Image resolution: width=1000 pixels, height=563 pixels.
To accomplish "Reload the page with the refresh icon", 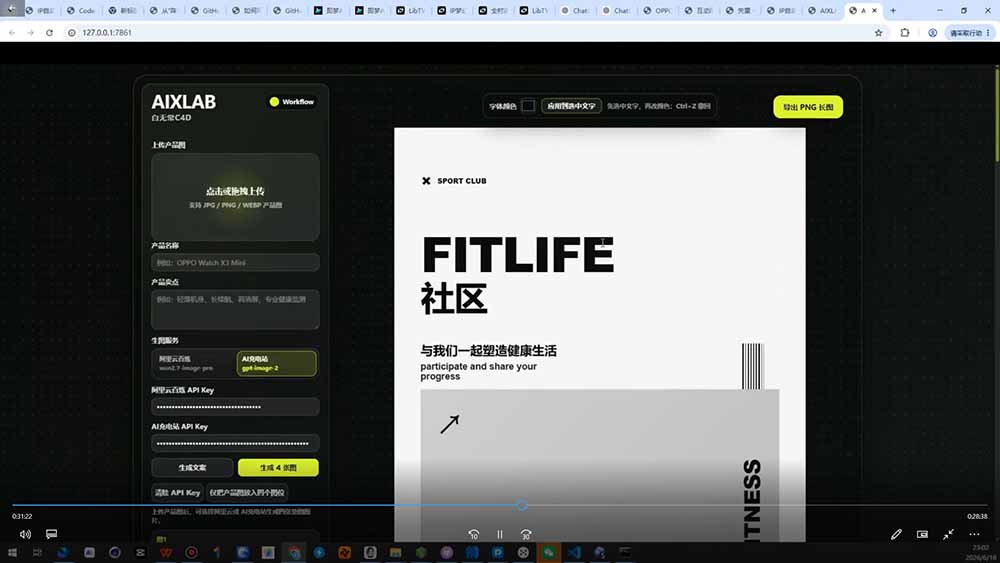I will click(x=49, y=33).
